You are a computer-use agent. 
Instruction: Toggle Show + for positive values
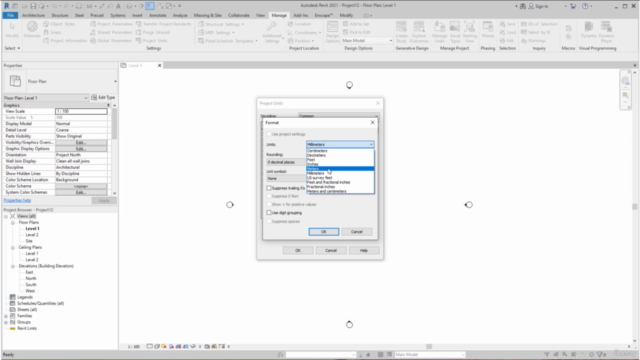point(269,204)
